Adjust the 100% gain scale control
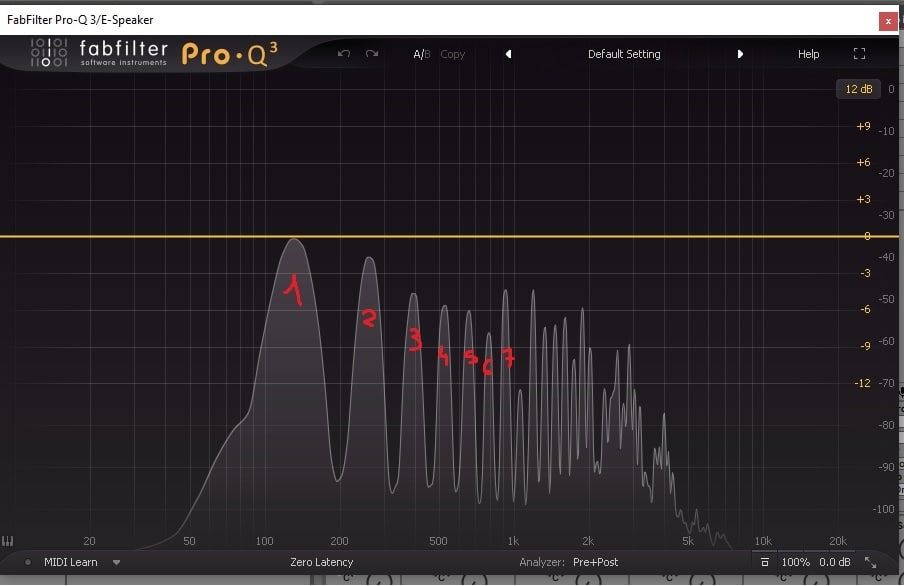The height and width of the screenshot is (586, 904). click(x=796, y=562)
